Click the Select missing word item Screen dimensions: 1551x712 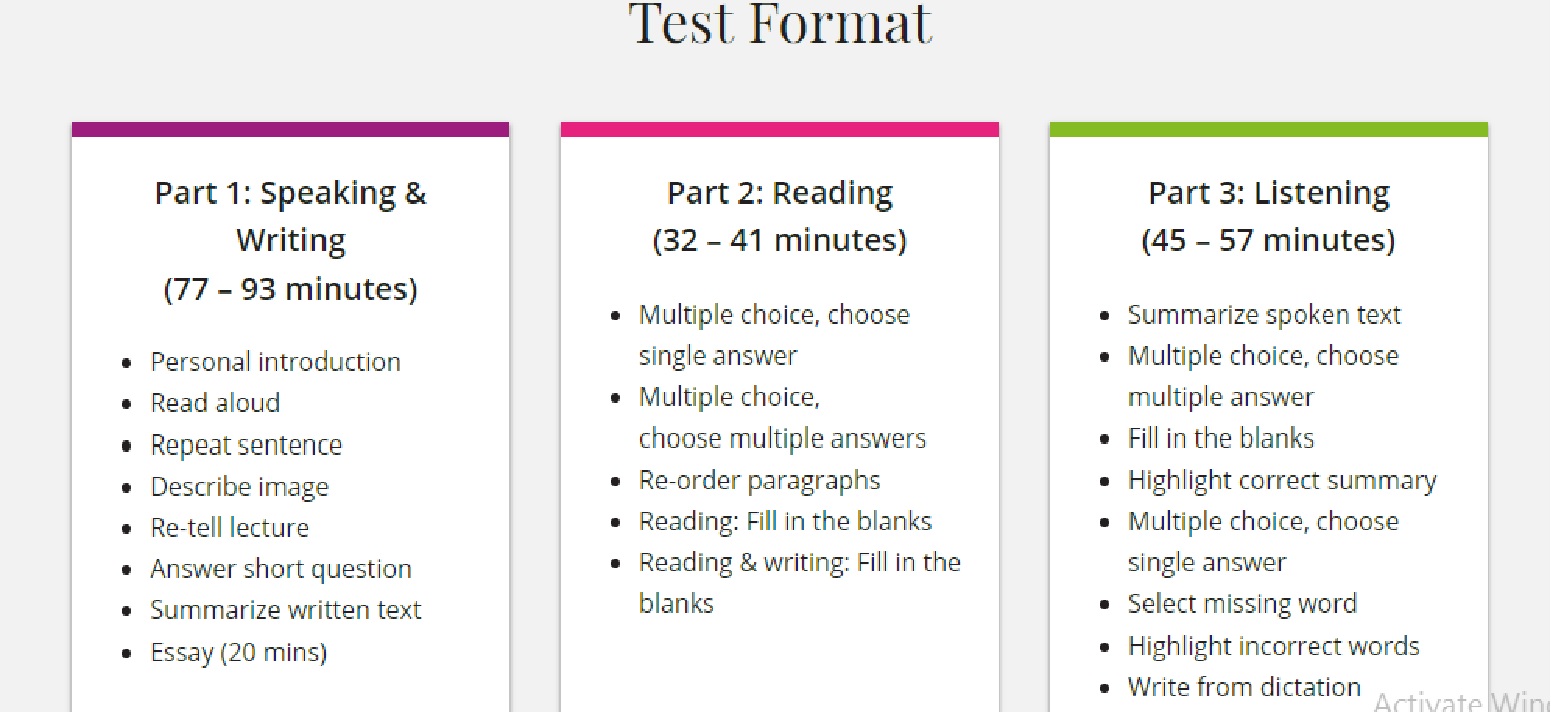[1242, 604]
